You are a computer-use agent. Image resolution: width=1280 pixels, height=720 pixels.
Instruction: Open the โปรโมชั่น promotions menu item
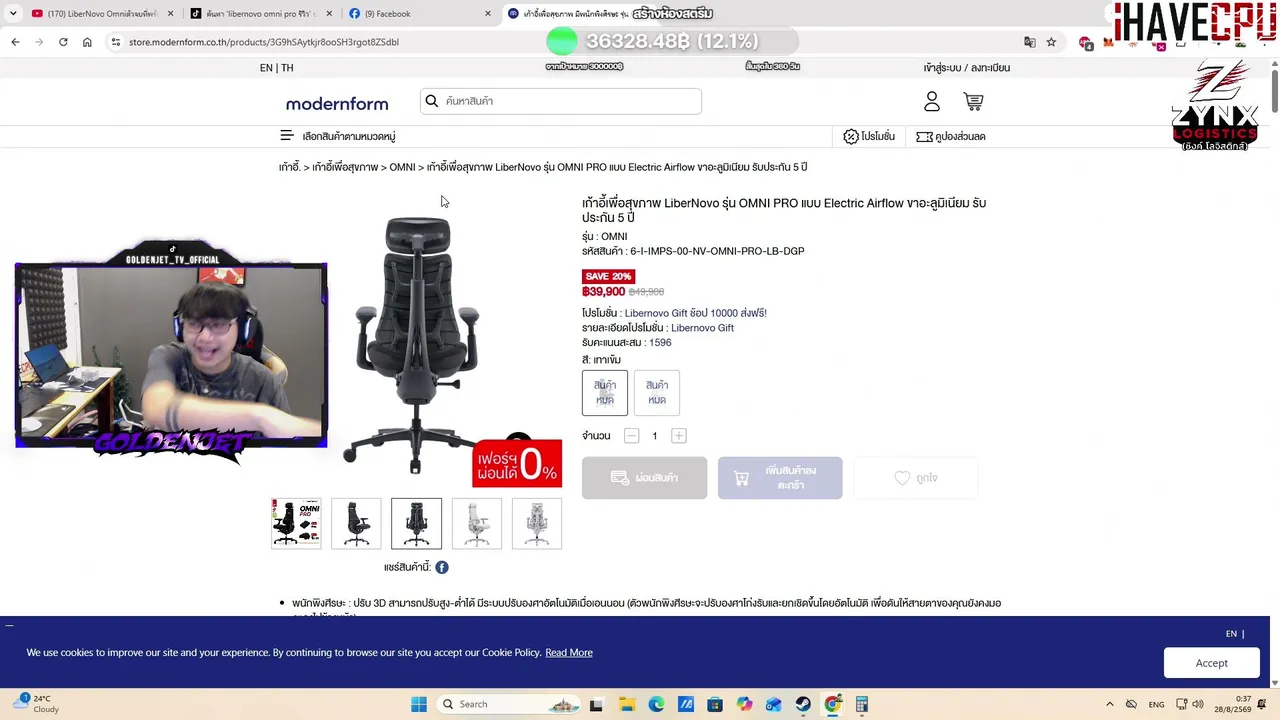coord(869,136)
